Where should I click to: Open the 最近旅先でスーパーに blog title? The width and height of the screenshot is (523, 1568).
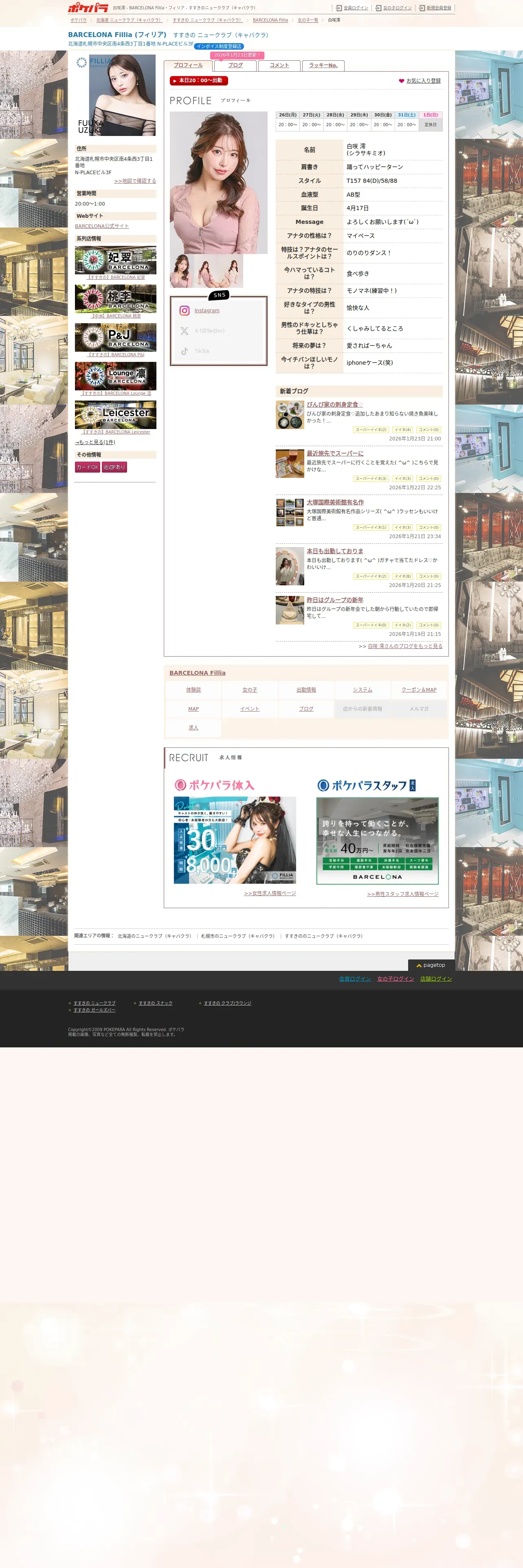click(335, 453)
